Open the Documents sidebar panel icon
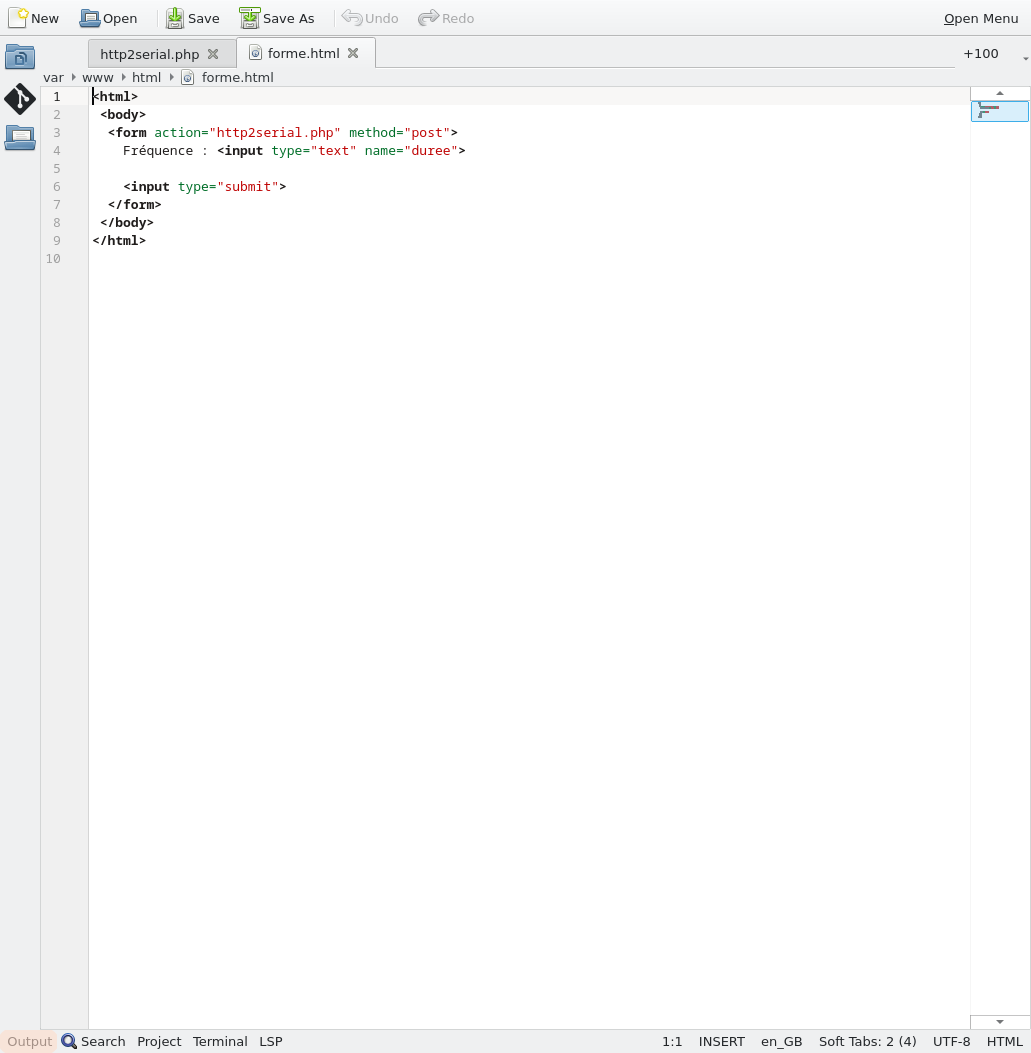This screenshot has width=1031, height=1053. pyautogui.click(x=20, y=57)
